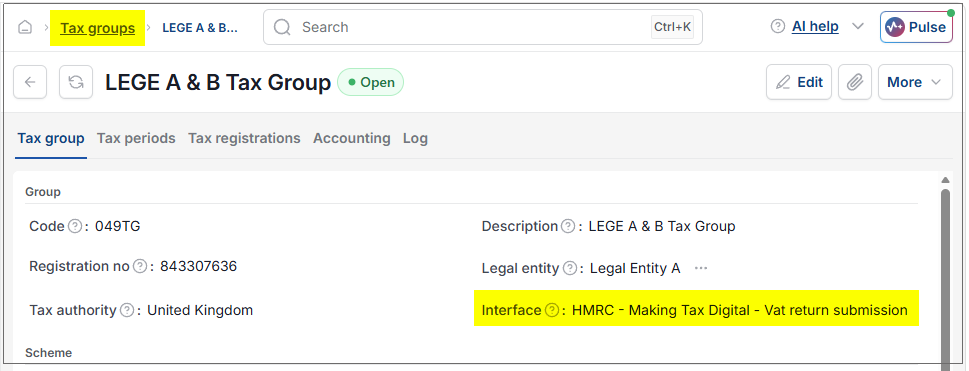Click the help icon beside Description
Image resolution: width=969 pixels, height=371 pixels.
coord(568,226)
